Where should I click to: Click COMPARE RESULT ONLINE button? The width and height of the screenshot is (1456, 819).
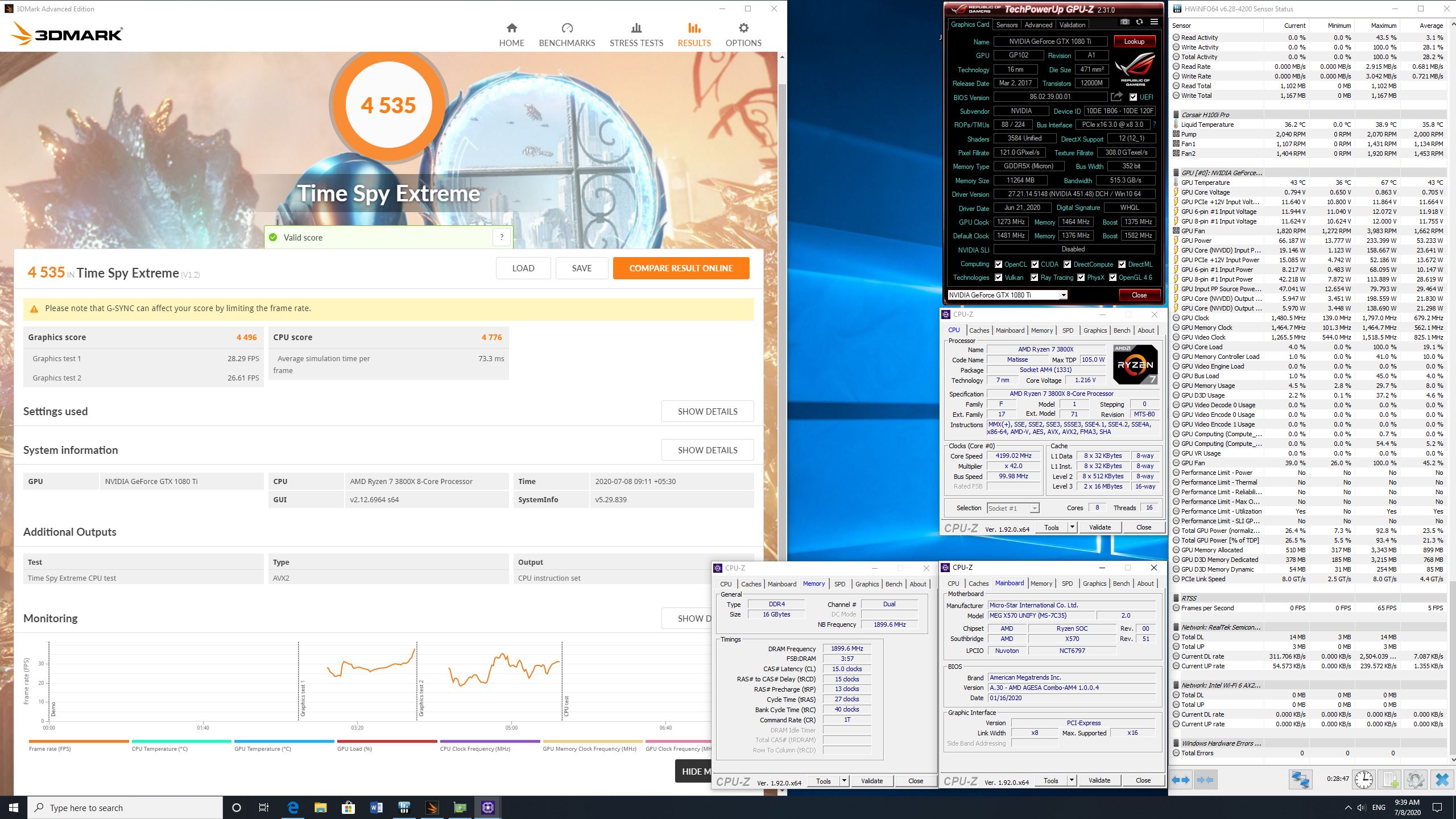681,268
